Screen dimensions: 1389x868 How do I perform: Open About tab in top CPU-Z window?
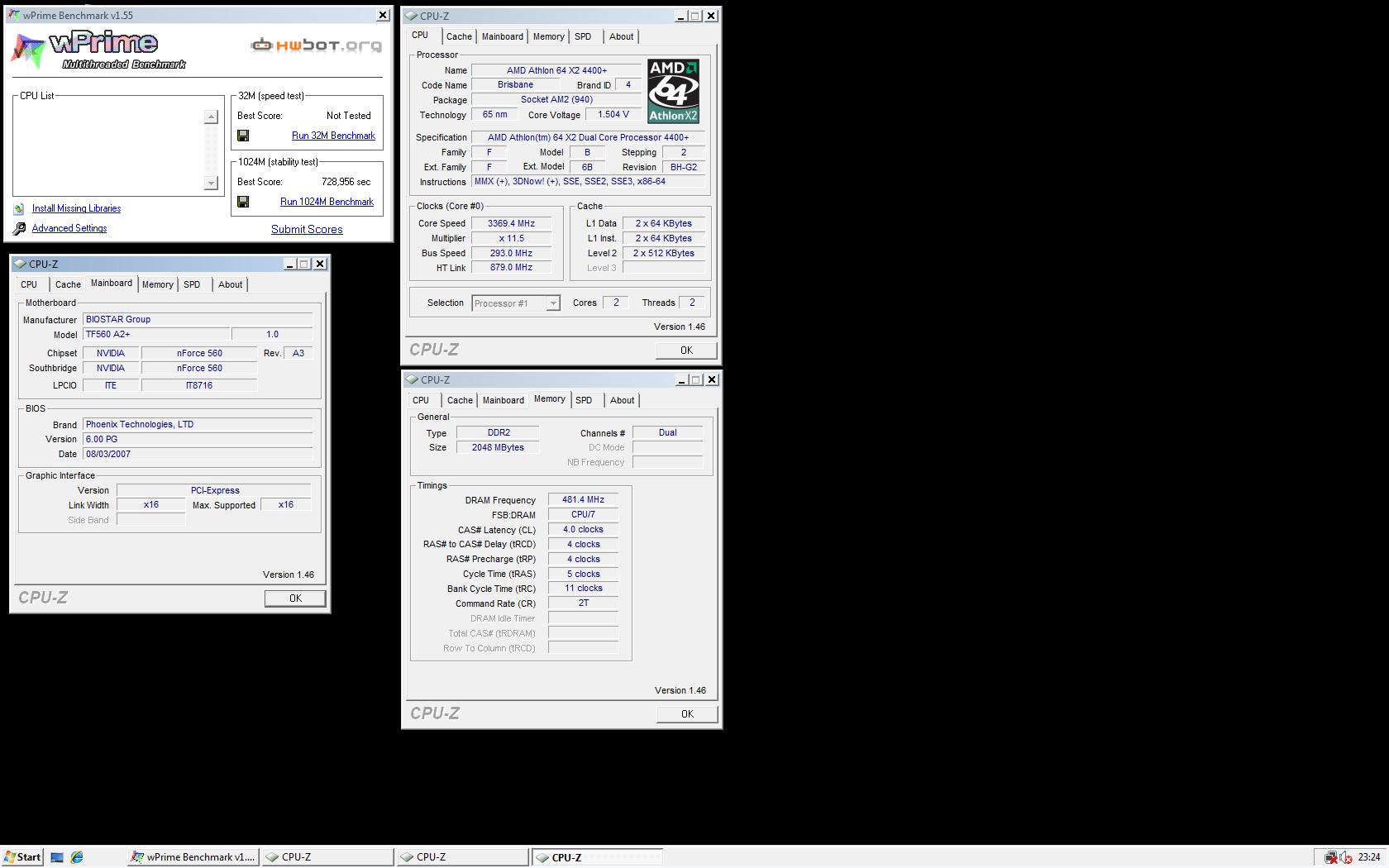[621, 36]
